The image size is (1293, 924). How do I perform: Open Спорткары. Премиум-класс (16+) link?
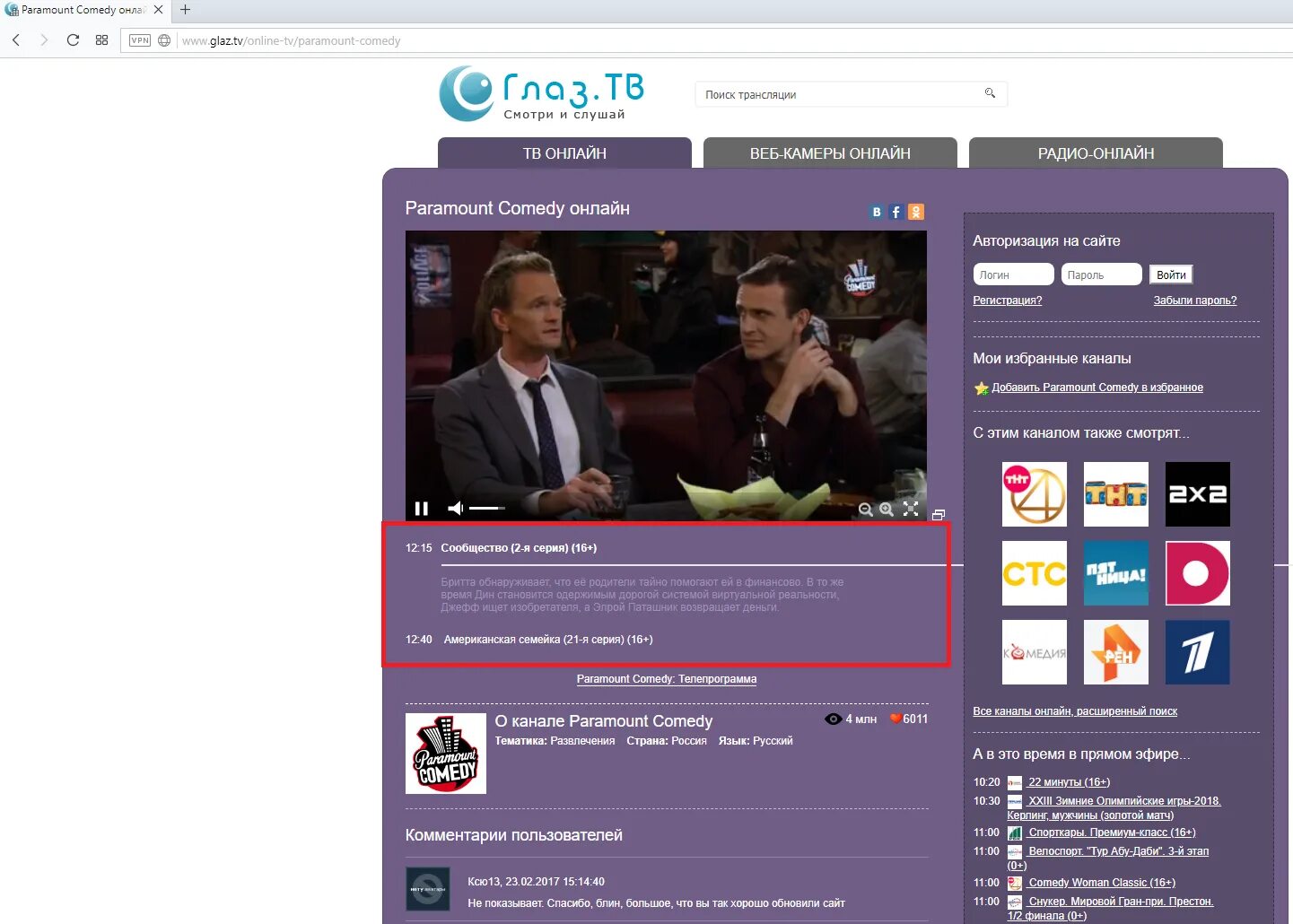point(1112,832)
